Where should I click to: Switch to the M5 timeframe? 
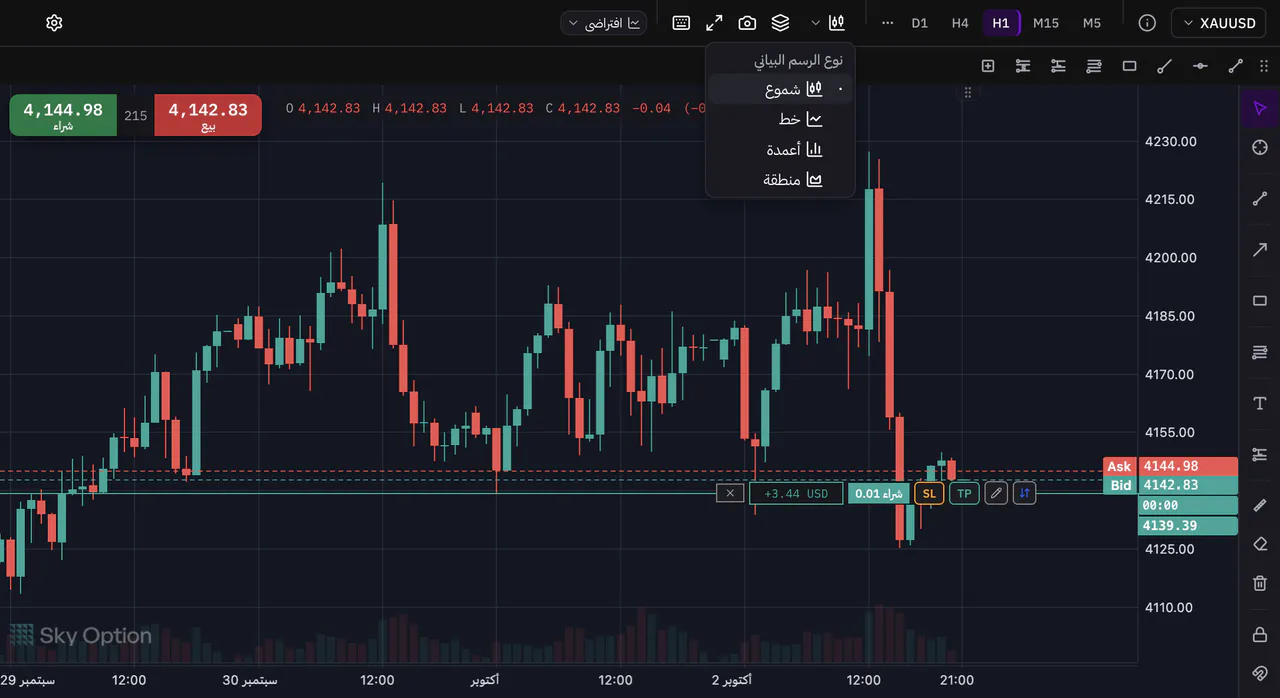tap(1092, 23)
